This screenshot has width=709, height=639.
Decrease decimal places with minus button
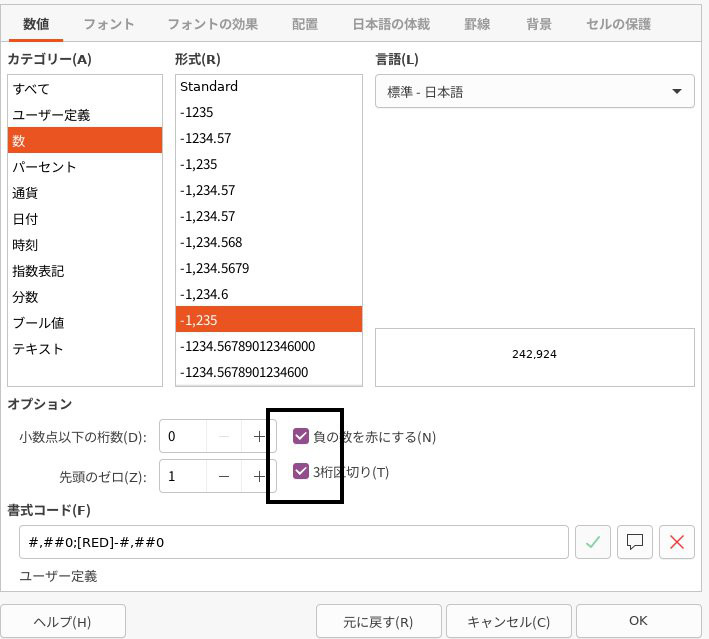(224, 437)
